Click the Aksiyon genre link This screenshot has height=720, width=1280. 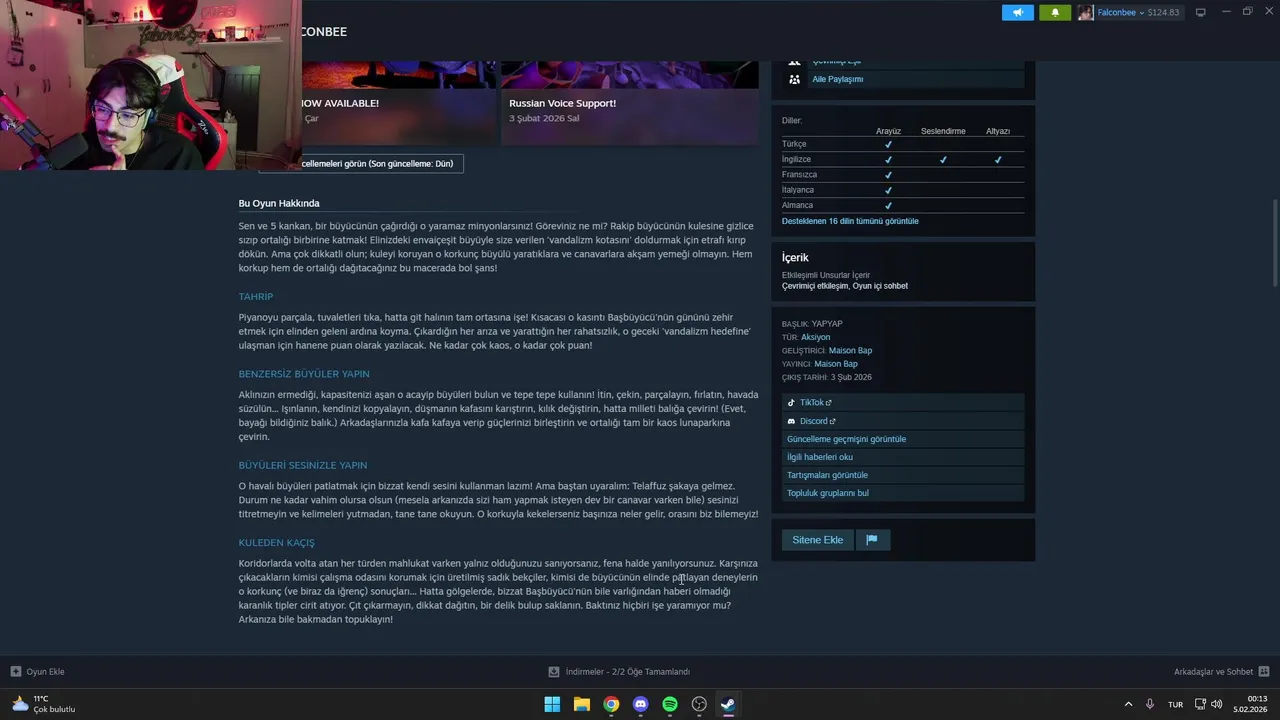click(x=815, y=337)
